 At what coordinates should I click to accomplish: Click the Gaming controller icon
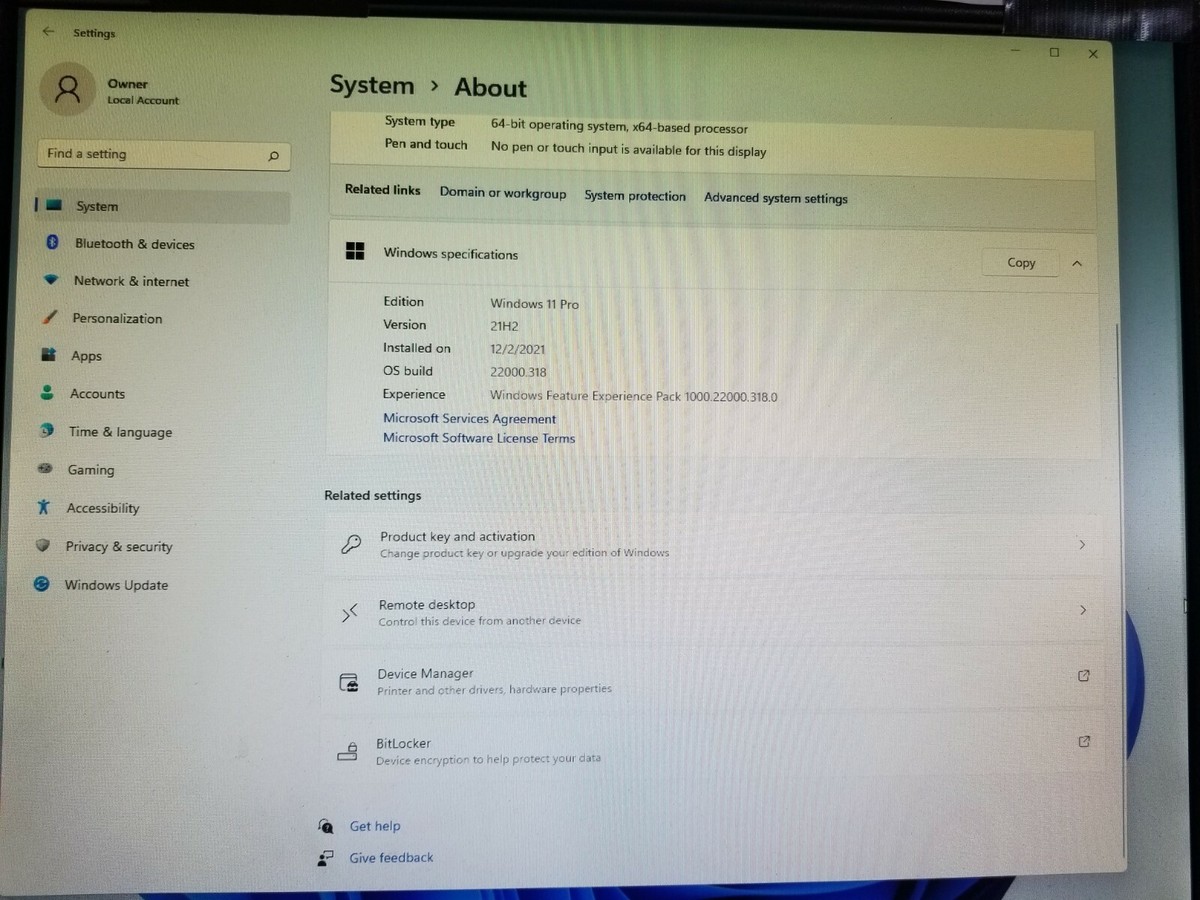(x=44, y=469)
